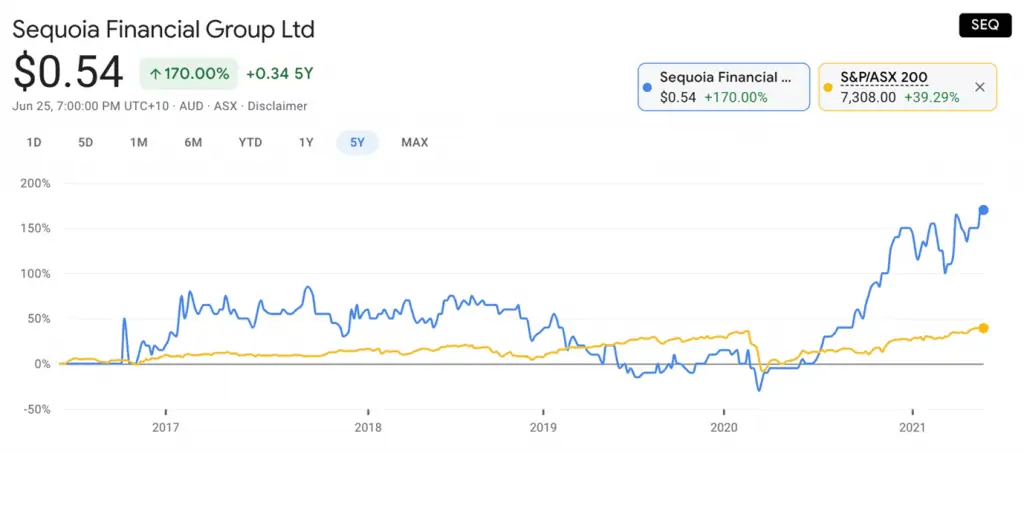1024x514 pixels.
Task: Click the +39.29% index change value
Action: (x=931, y=97)
